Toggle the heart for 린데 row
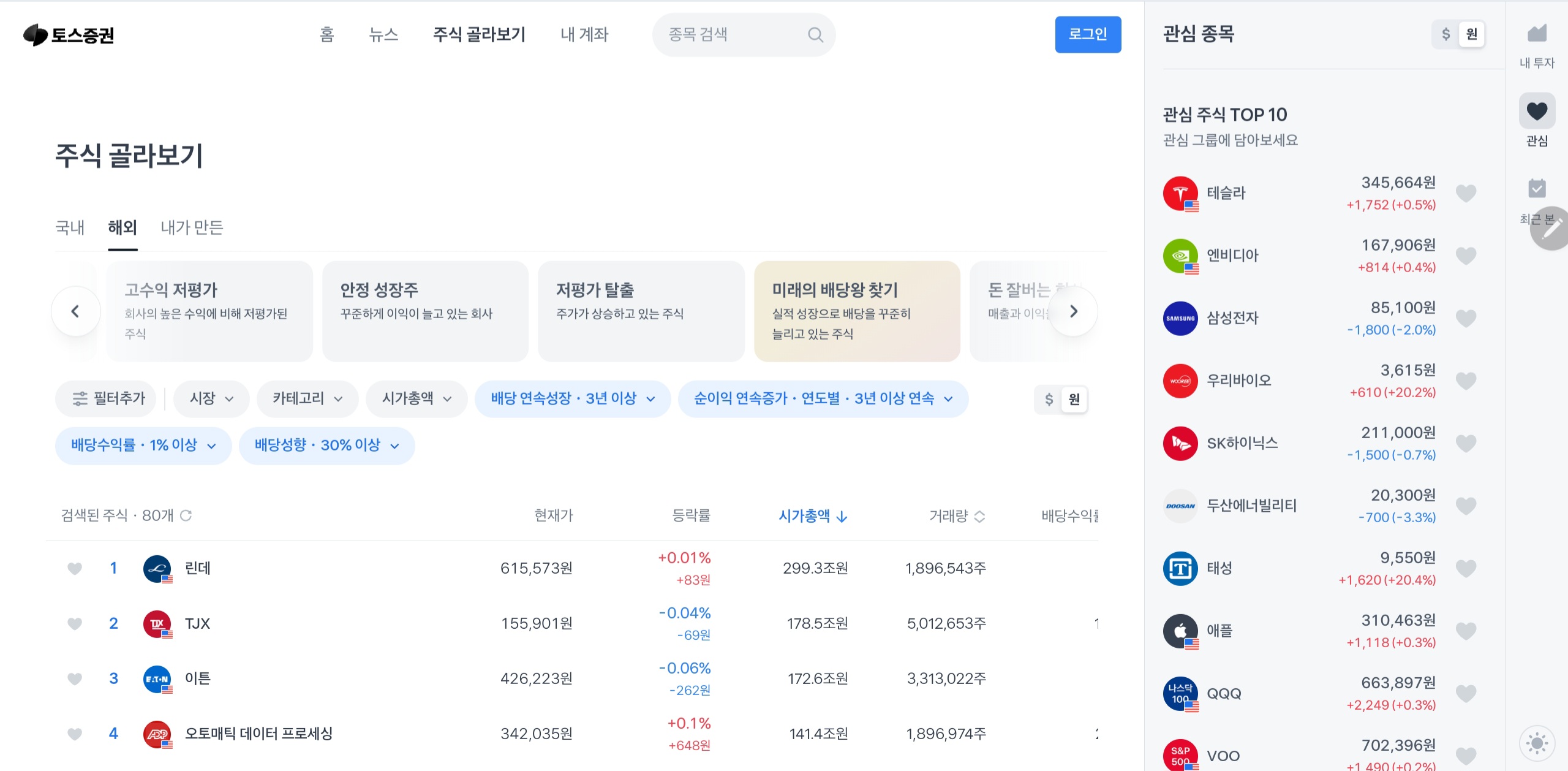Image resolution: width=1568 pixels, height=771 pixels. pyautogui.click(x=75, y=568)
